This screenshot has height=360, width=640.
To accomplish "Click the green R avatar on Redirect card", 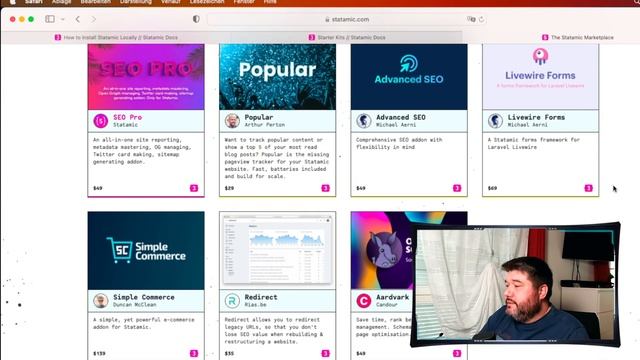I will (232, 301).
